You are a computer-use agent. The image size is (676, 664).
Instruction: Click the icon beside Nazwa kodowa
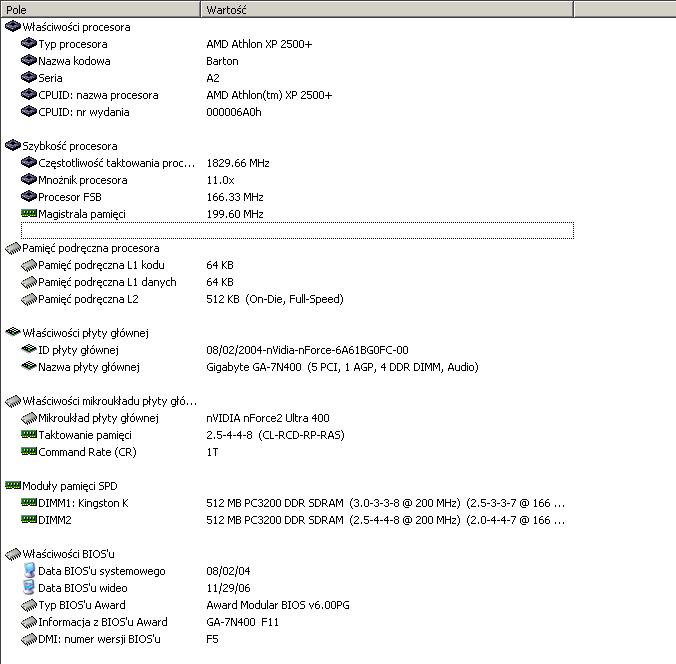click(28, 60)
